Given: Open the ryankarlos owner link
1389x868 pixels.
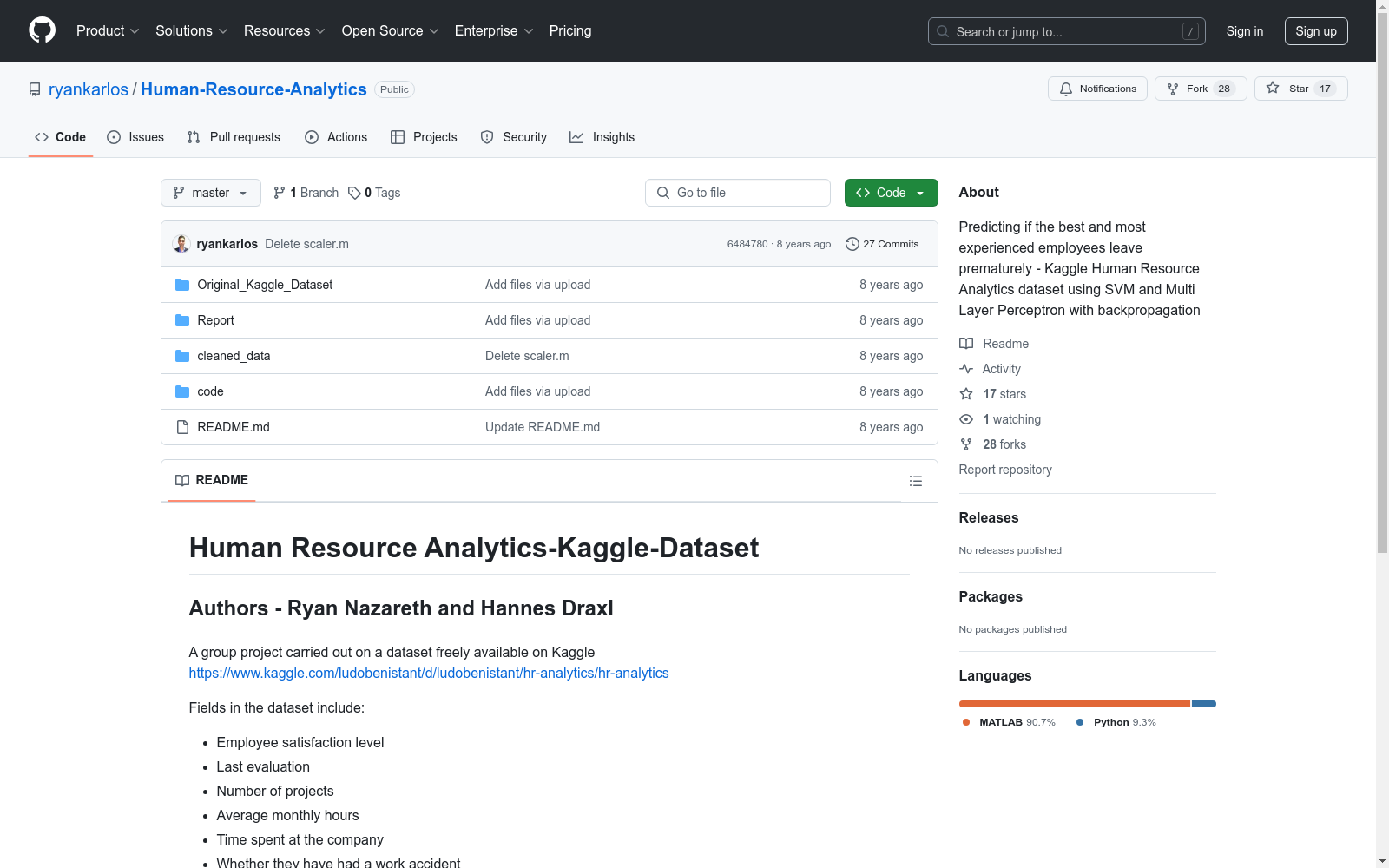Looking at the screenshot, I should click(89, 89).
